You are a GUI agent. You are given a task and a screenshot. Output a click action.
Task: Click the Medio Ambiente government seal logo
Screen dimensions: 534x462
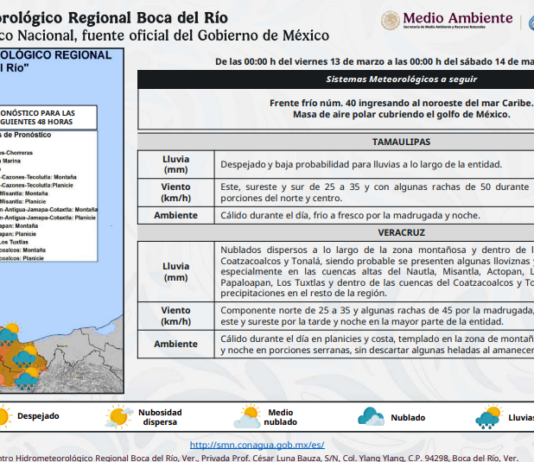pos(390,20)
